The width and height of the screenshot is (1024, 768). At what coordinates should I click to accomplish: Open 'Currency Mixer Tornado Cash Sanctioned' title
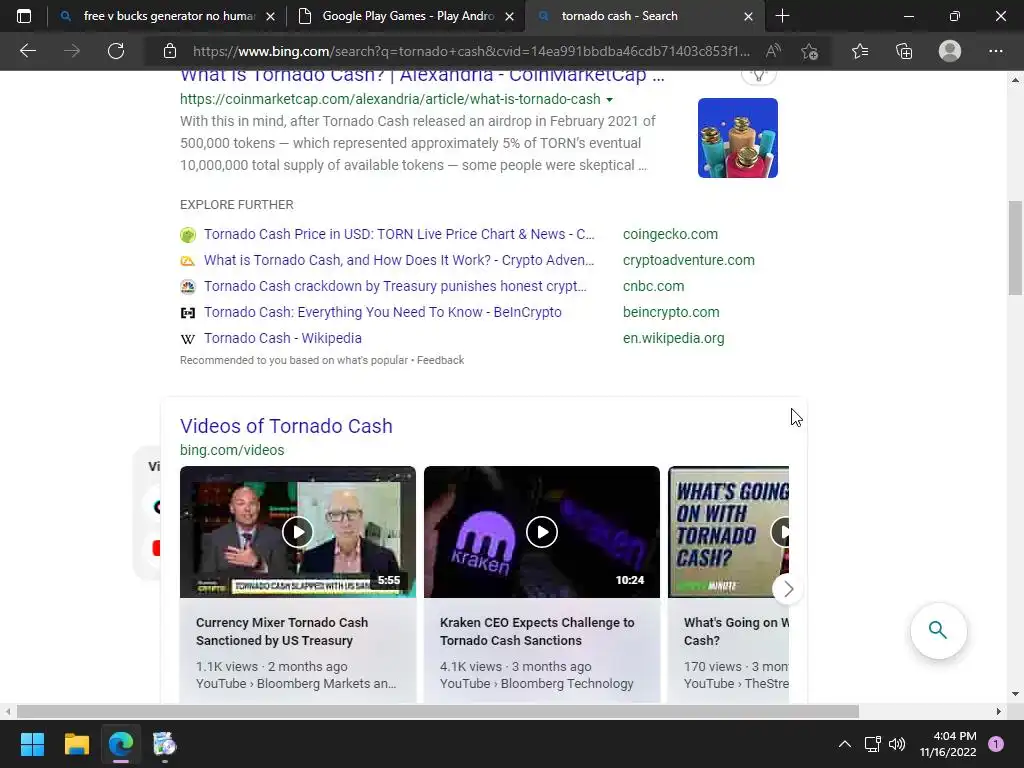(x=282, y=632)
